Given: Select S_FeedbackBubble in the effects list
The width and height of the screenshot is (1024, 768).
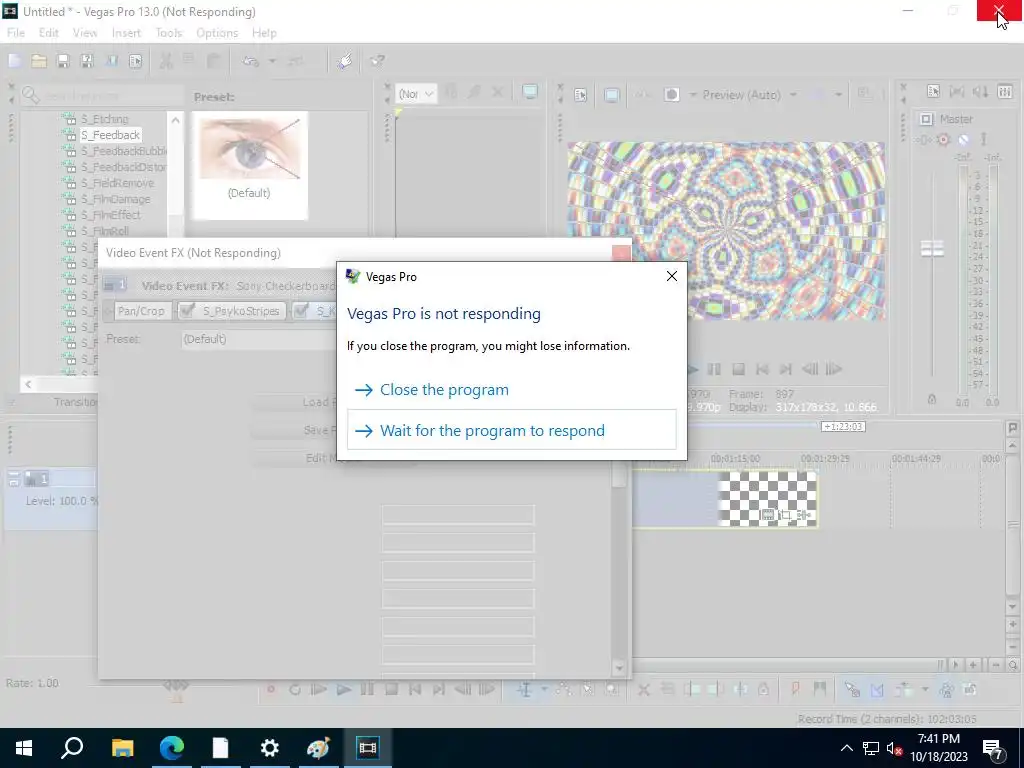Looking at the screenshot, I should coord(124,151).
